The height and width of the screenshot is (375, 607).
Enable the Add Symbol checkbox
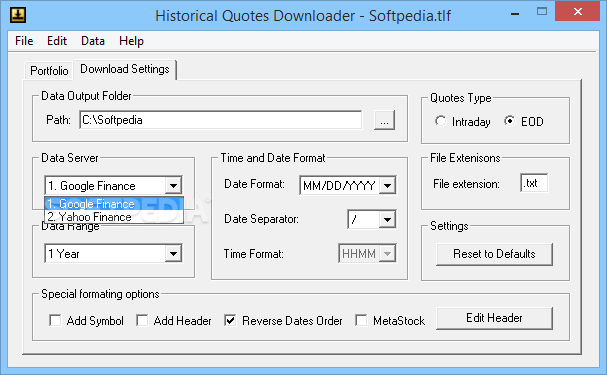55,320
